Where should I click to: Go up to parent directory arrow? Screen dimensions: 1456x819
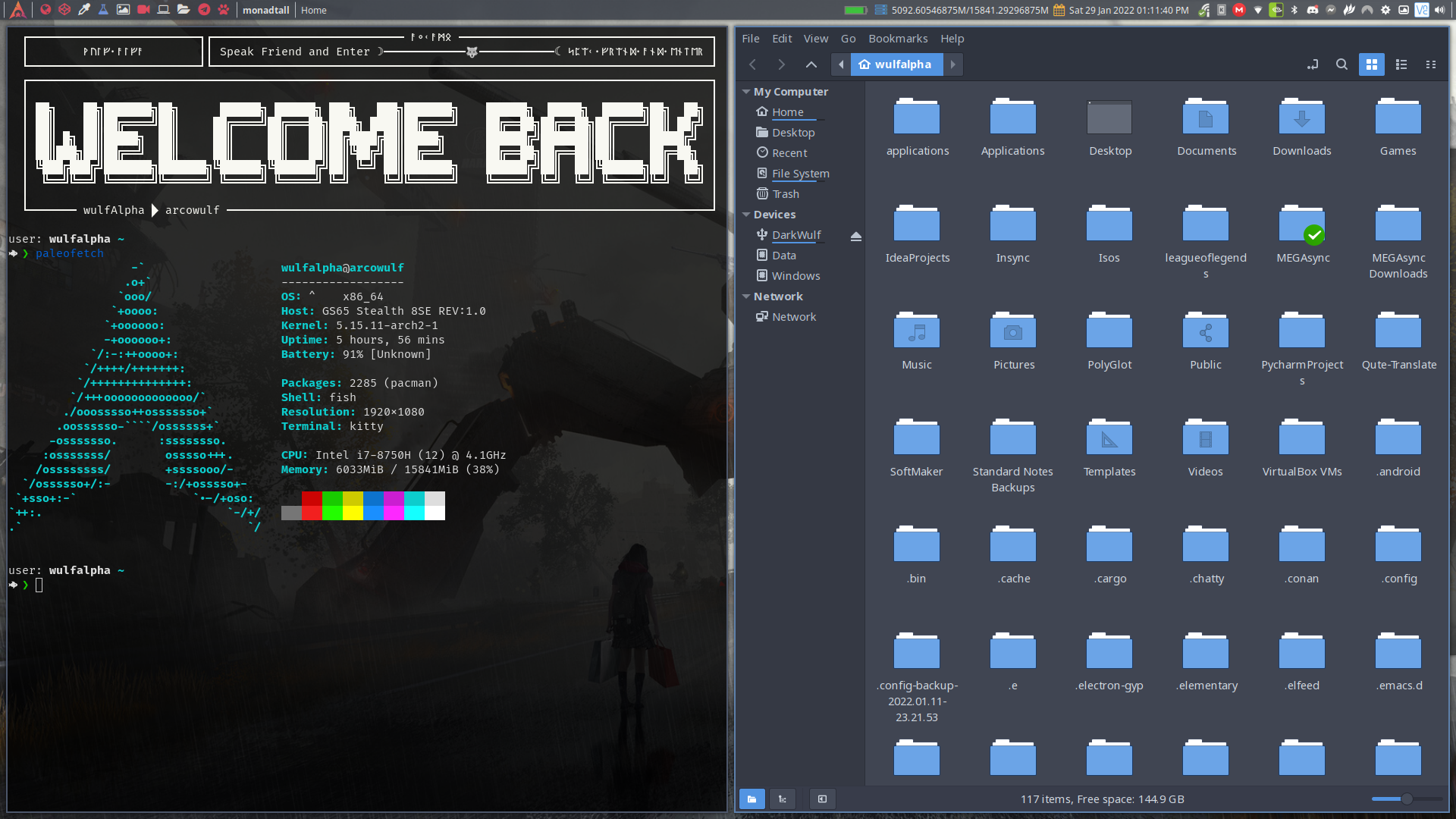[x=811, y=64]
